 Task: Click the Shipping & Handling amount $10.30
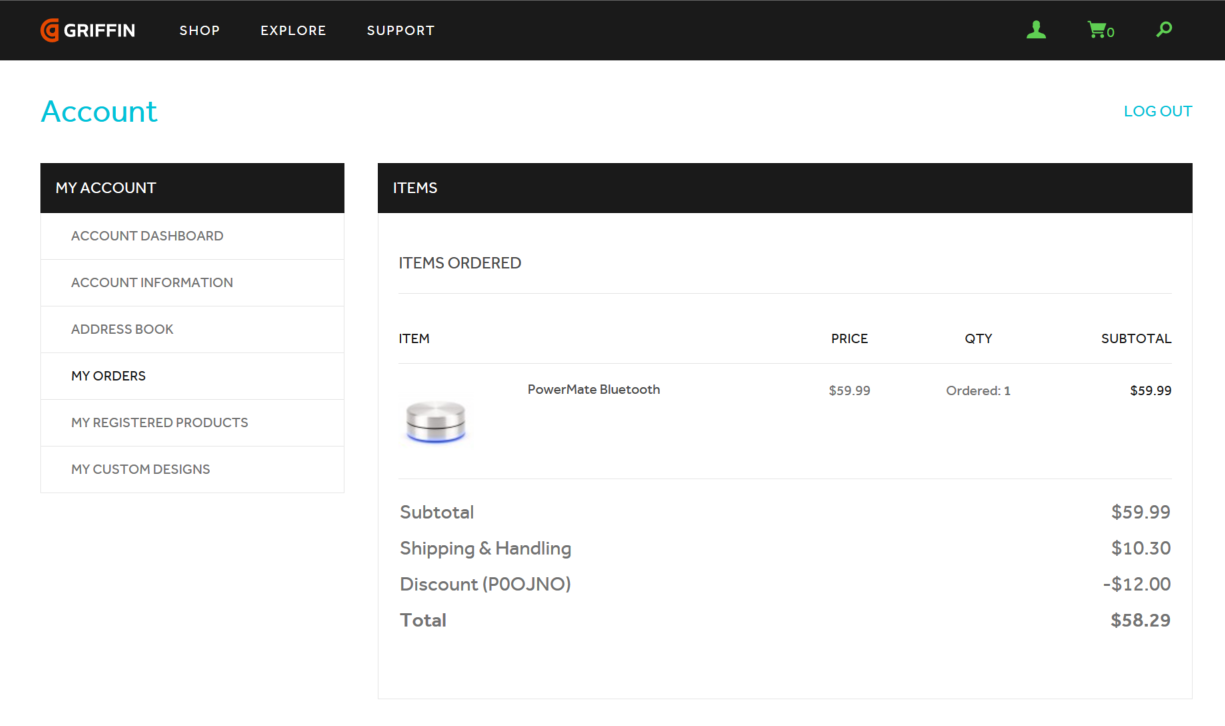point(1141,548)
